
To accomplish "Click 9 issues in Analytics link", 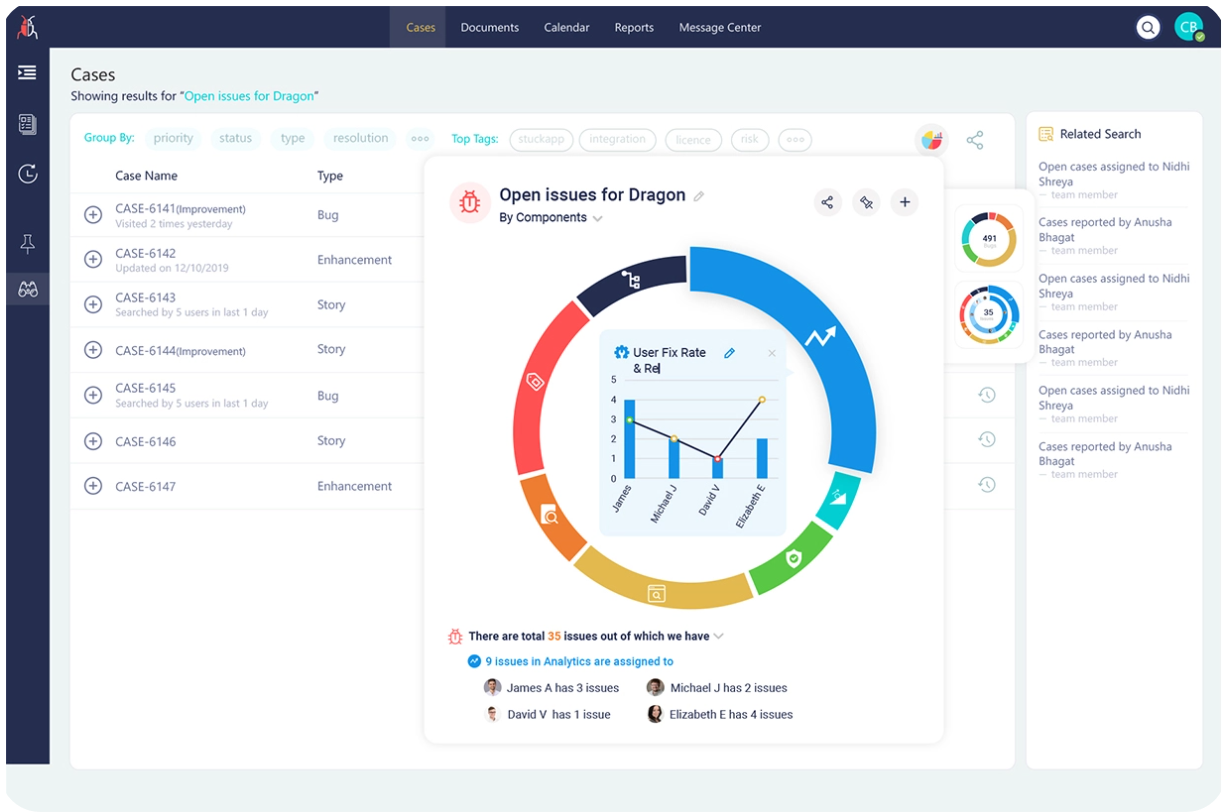I will pos(579,662).
